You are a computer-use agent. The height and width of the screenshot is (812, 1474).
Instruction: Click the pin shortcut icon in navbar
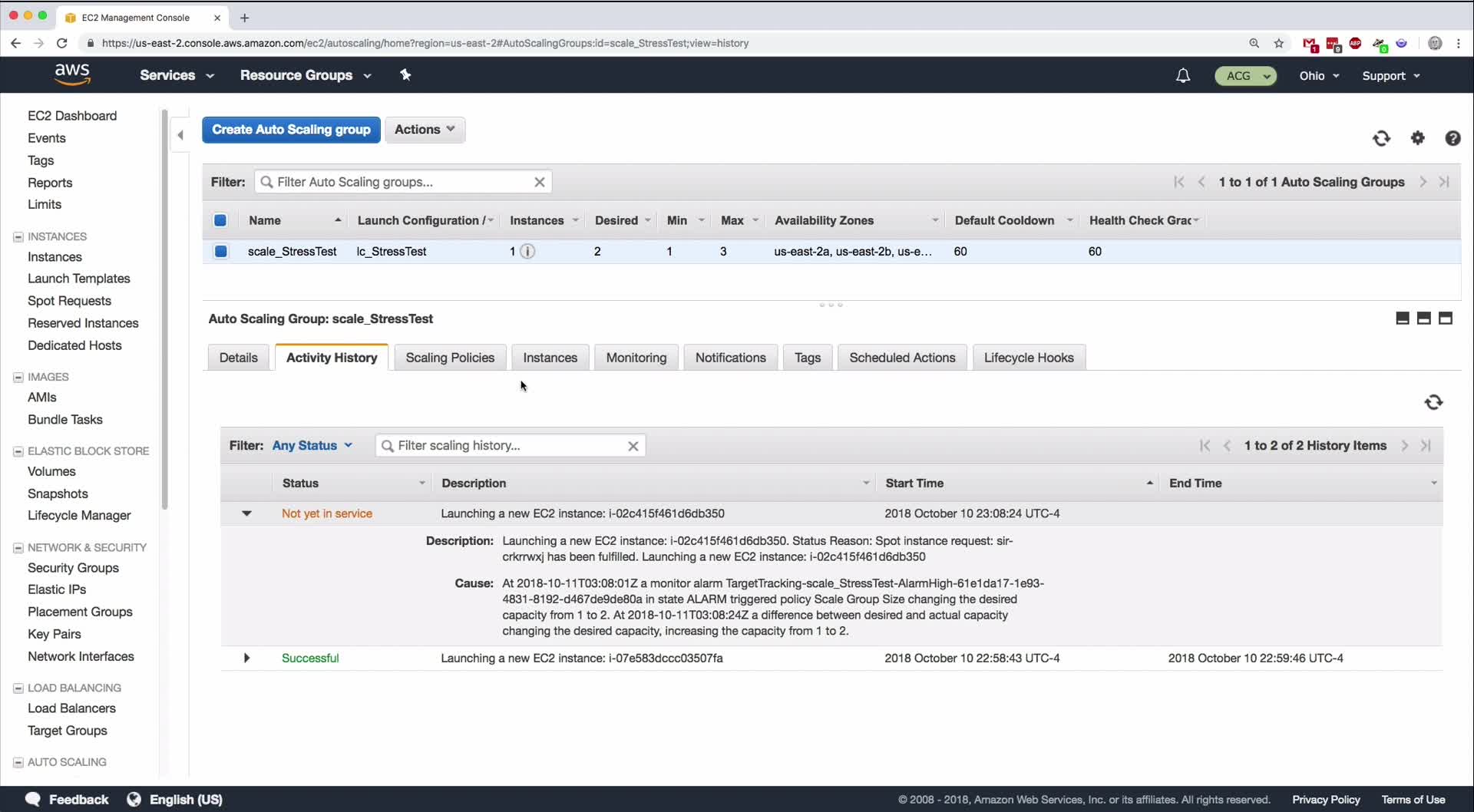pos(405,74)
